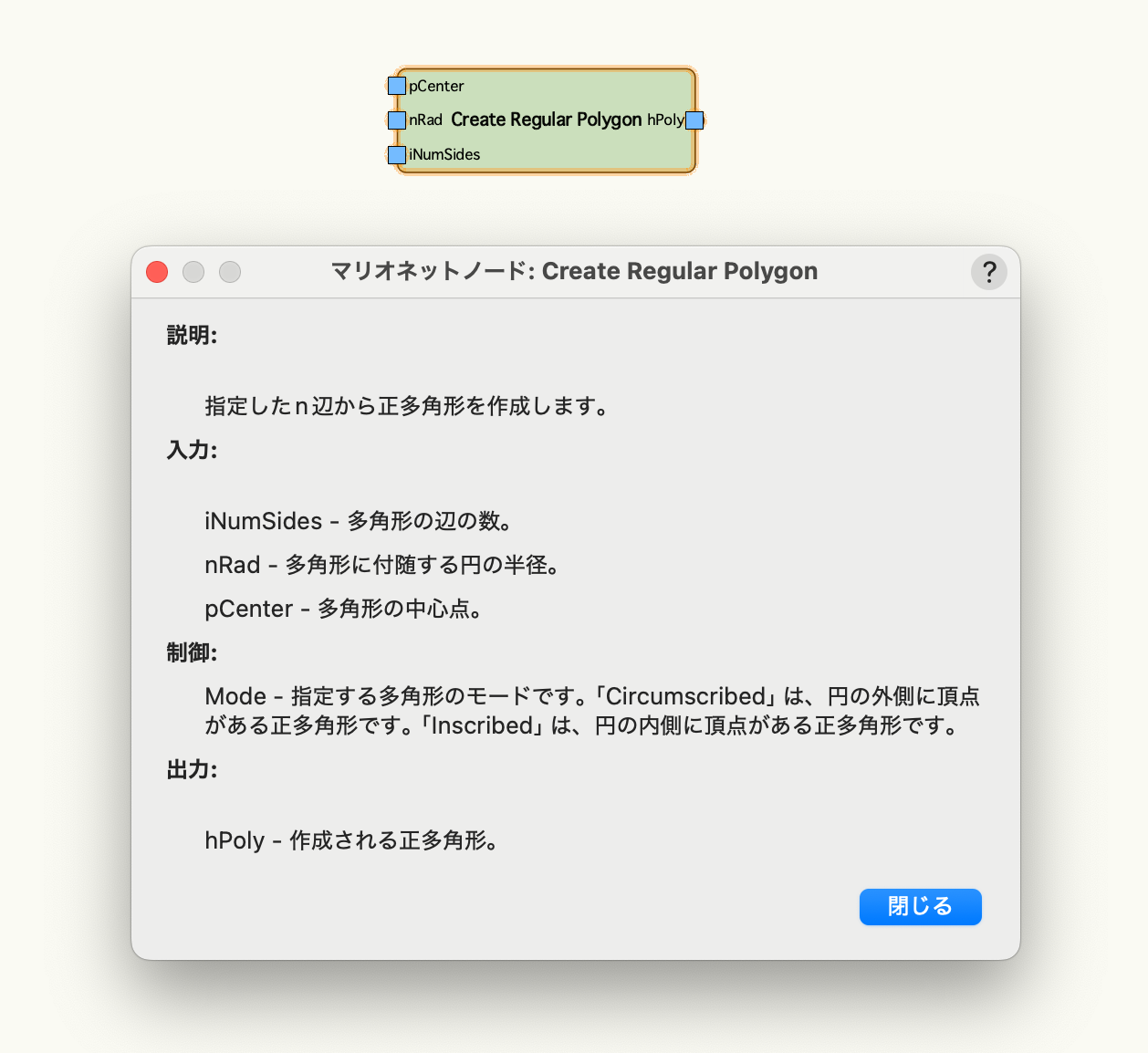Click the gray minimize window button

coord(193,272)
